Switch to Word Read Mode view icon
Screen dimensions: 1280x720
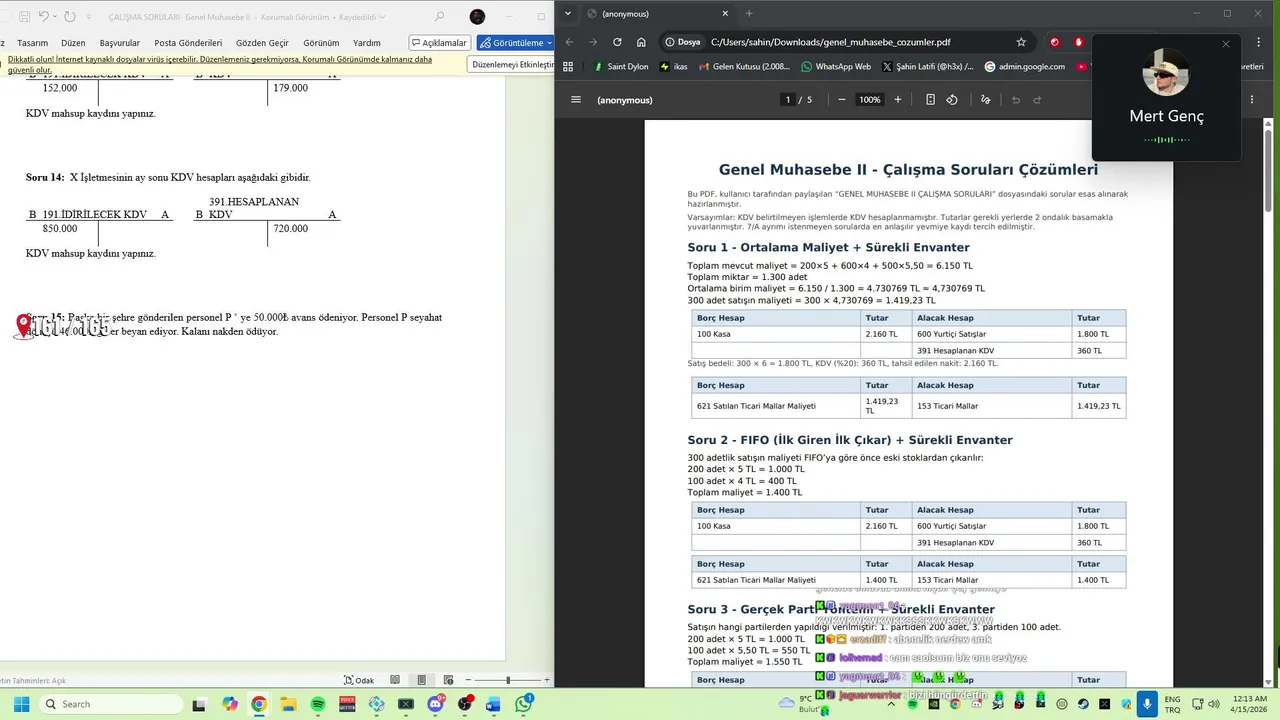[395, 680]
